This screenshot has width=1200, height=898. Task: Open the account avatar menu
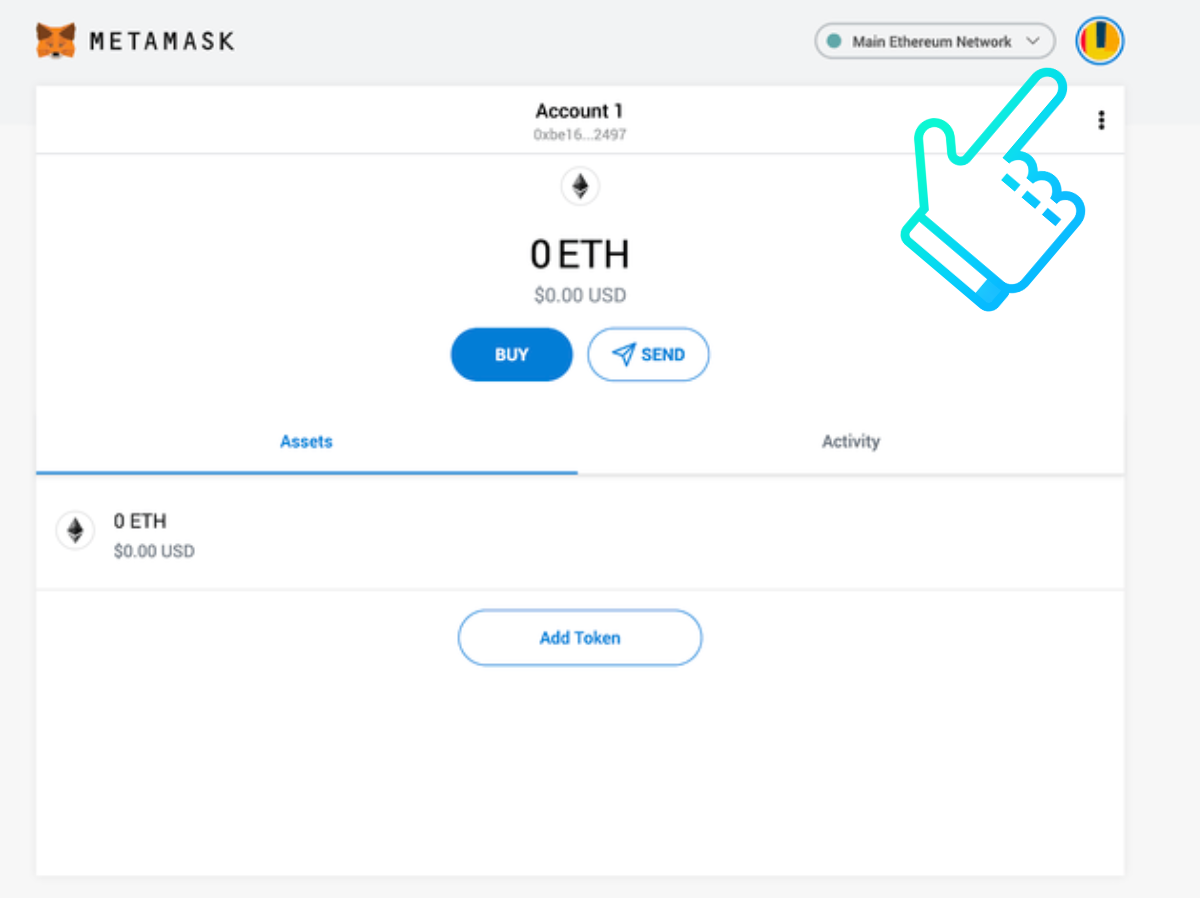1100,41
